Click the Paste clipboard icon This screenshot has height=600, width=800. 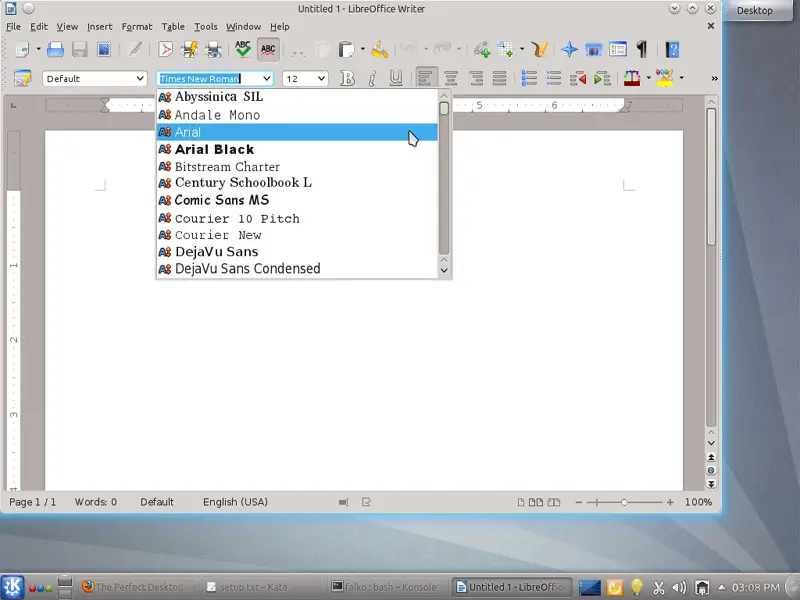click(x=346, y=49)
